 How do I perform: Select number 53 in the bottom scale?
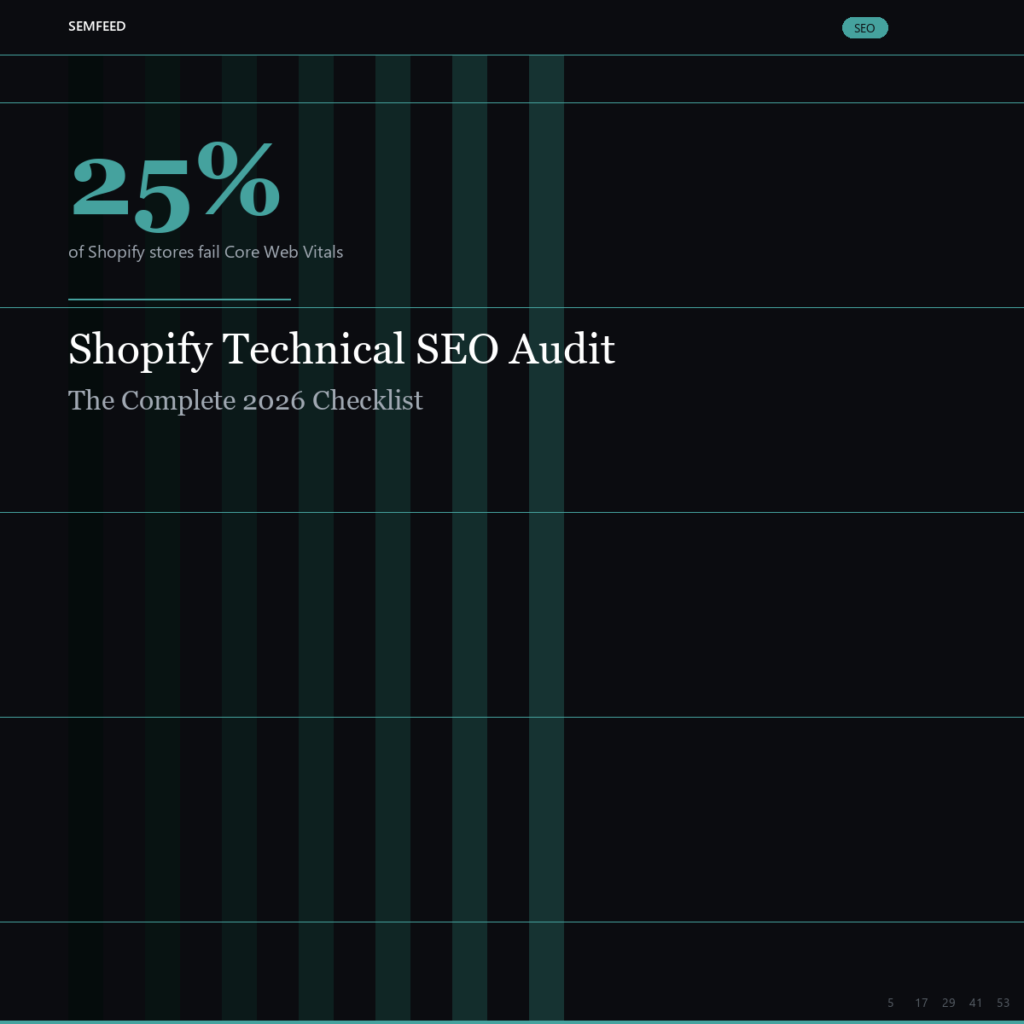[1003, 1002]
